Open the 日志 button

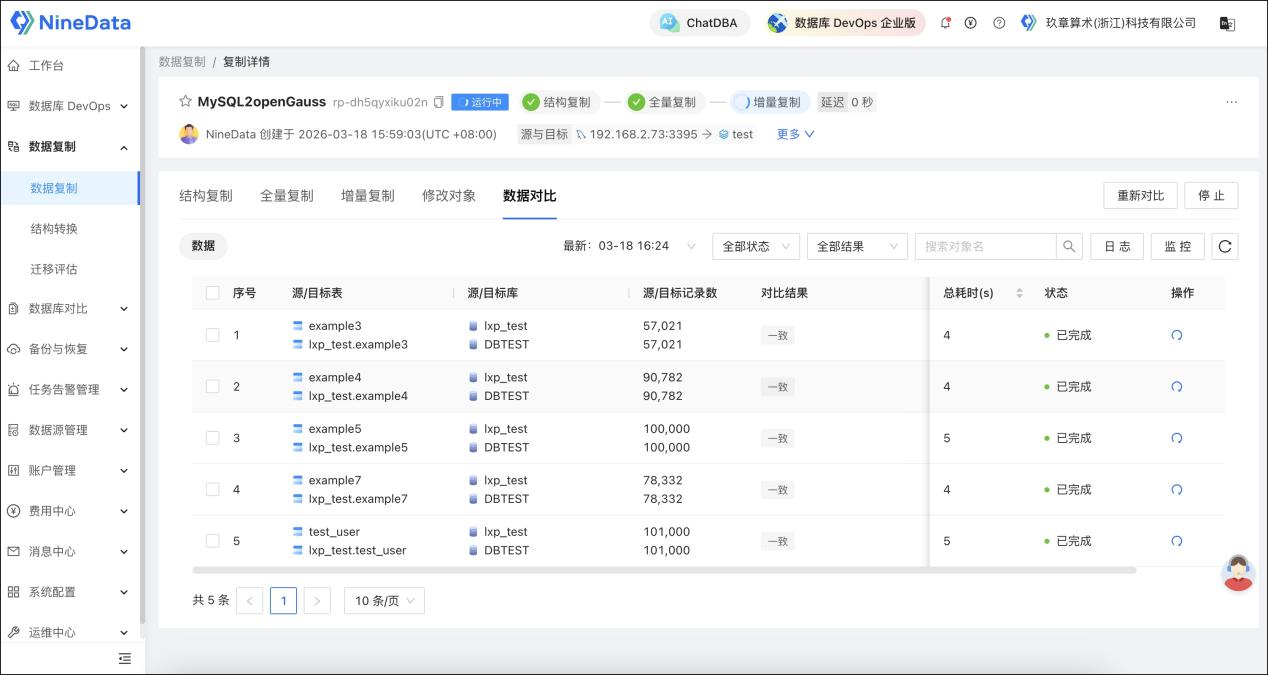pos(1117,246)
